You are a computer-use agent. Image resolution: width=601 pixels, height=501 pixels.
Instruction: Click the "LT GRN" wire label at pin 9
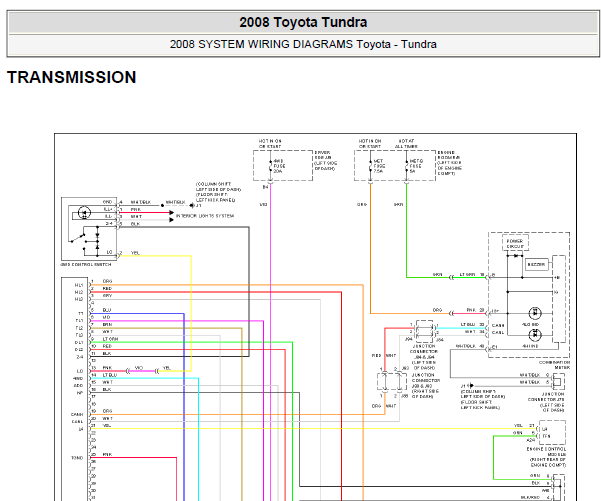coord(110,339)
